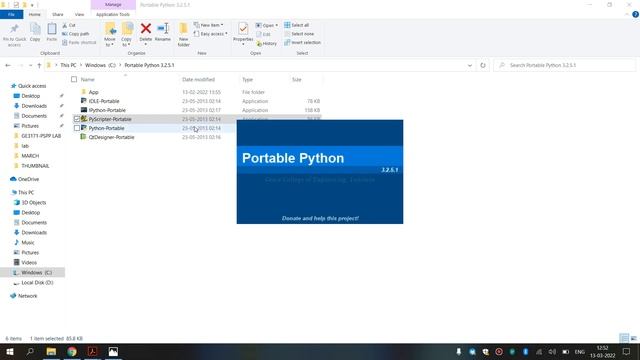
Task: Open the Copy to menu
Action: pyautogui.click(x=127, y=34)
